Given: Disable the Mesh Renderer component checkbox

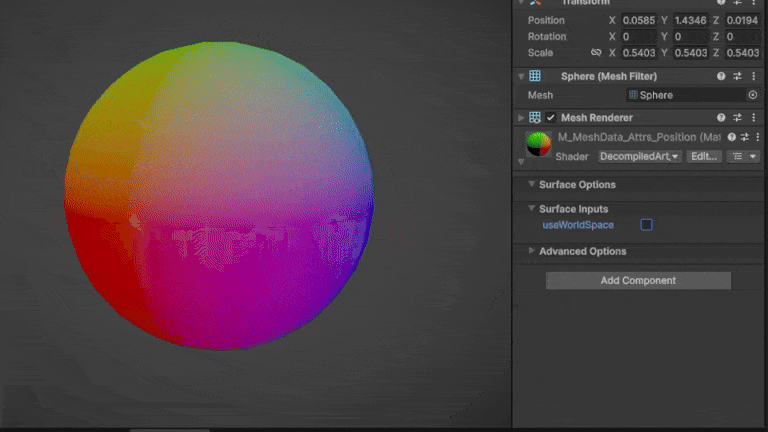Looking at the screenshot, I should click(x=550, y=118).
